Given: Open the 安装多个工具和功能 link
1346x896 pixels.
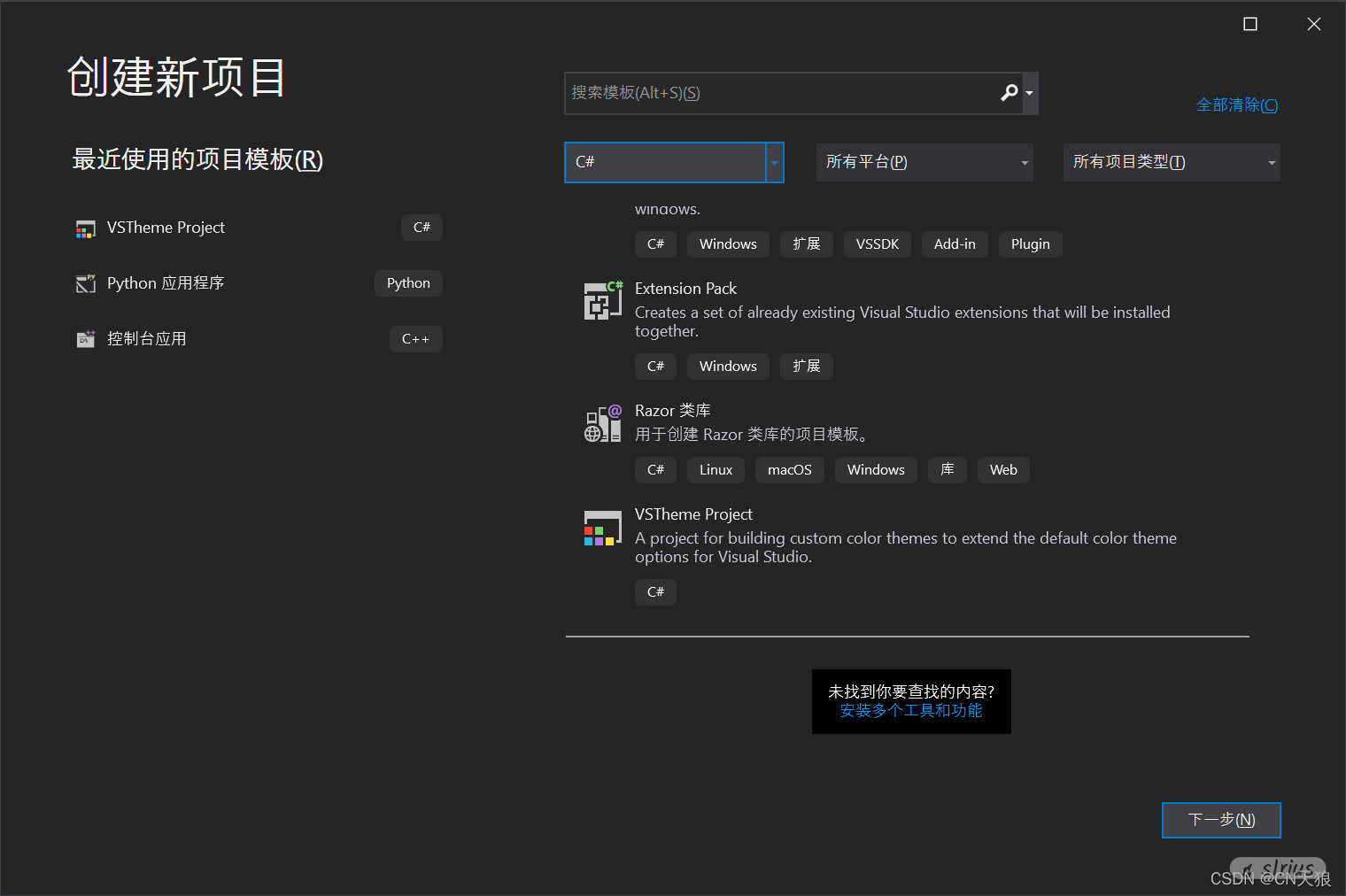Looking at the screenshot, I should pyautogui.click(x=910, y=710).
